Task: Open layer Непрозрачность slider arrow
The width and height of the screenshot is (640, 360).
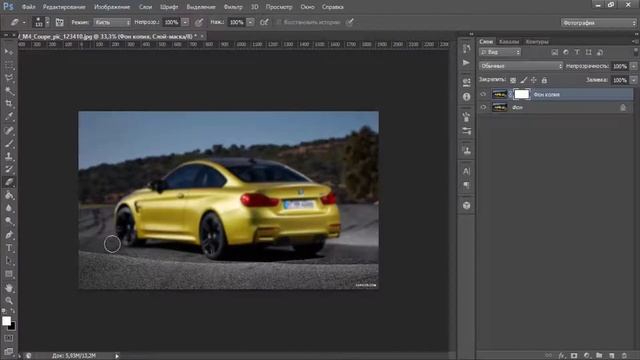Action: coord(633,66)
